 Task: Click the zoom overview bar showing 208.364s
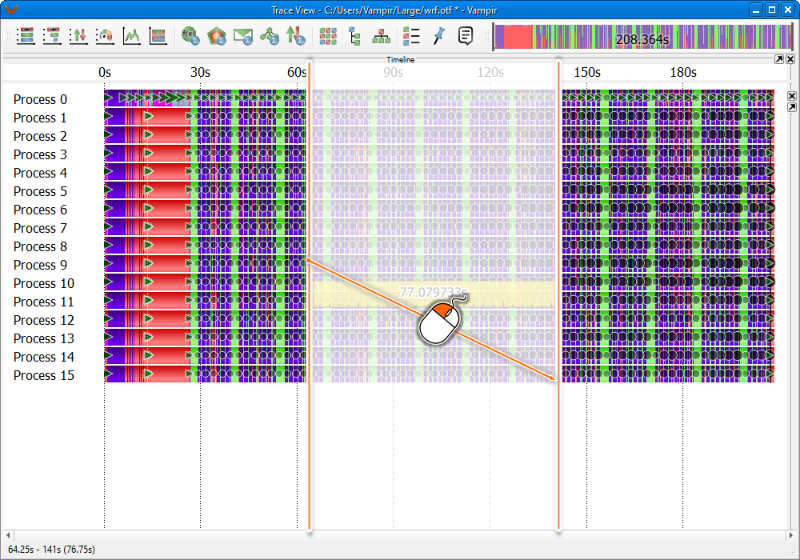point(642,37)
